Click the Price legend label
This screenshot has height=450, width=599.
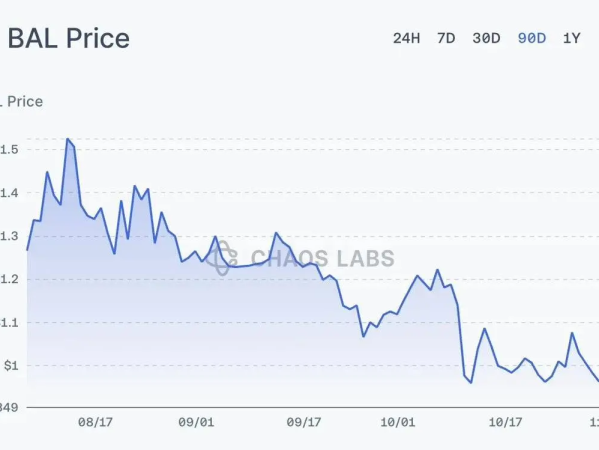coord(21,102)
